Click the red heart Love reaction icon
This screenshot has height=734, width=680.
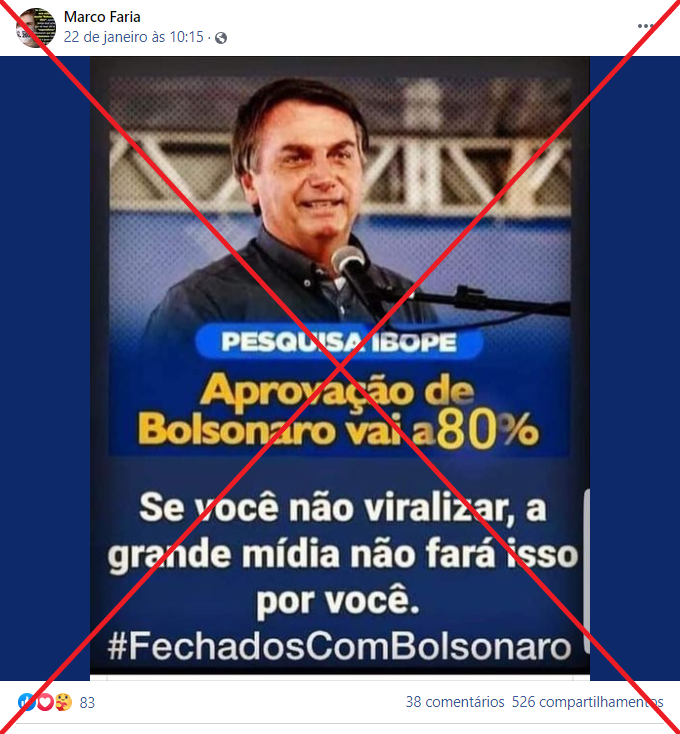click(x=45, y=702)
